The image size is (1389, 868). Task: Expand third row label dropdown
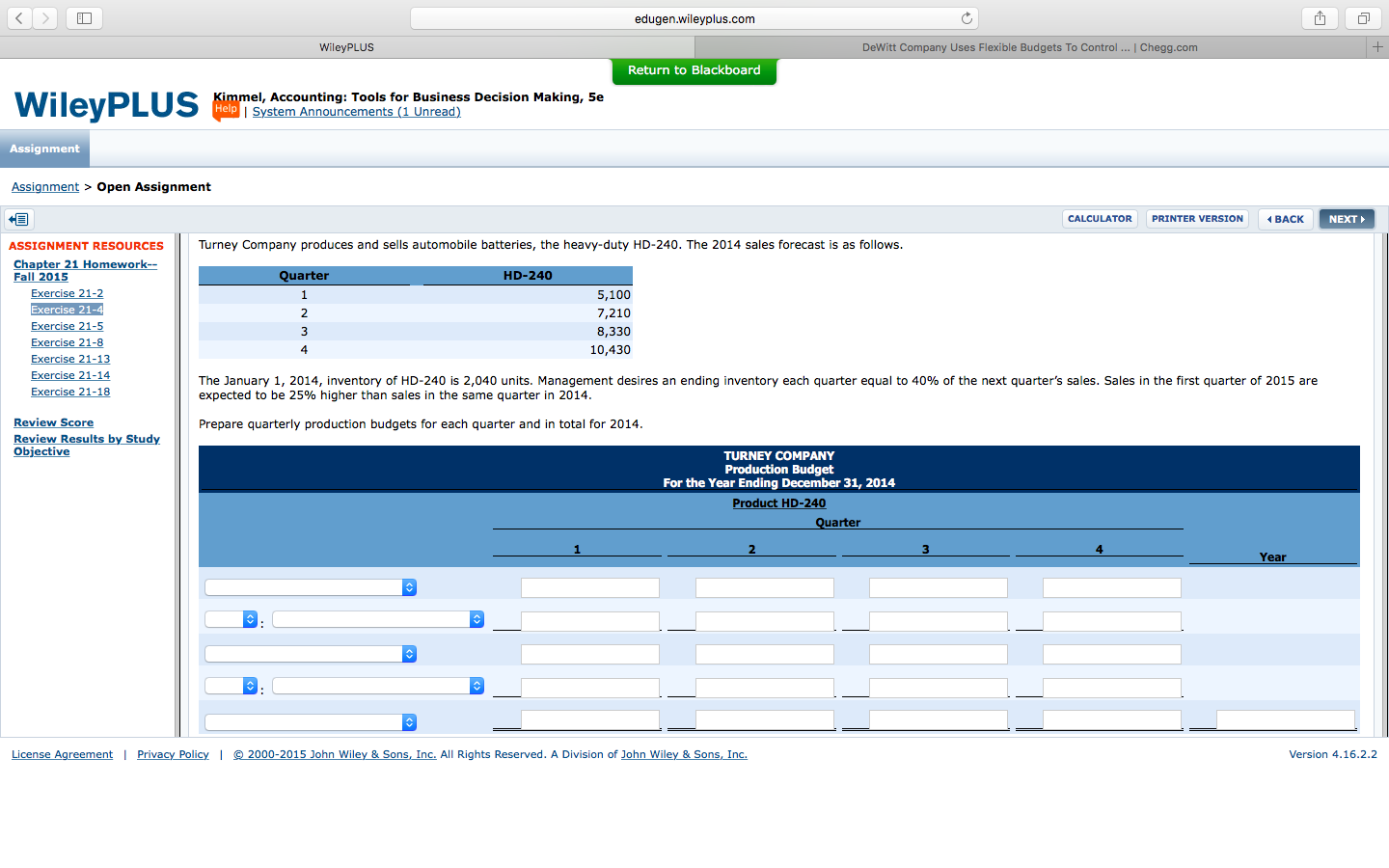pyautogui.click(x=311, y=654)
